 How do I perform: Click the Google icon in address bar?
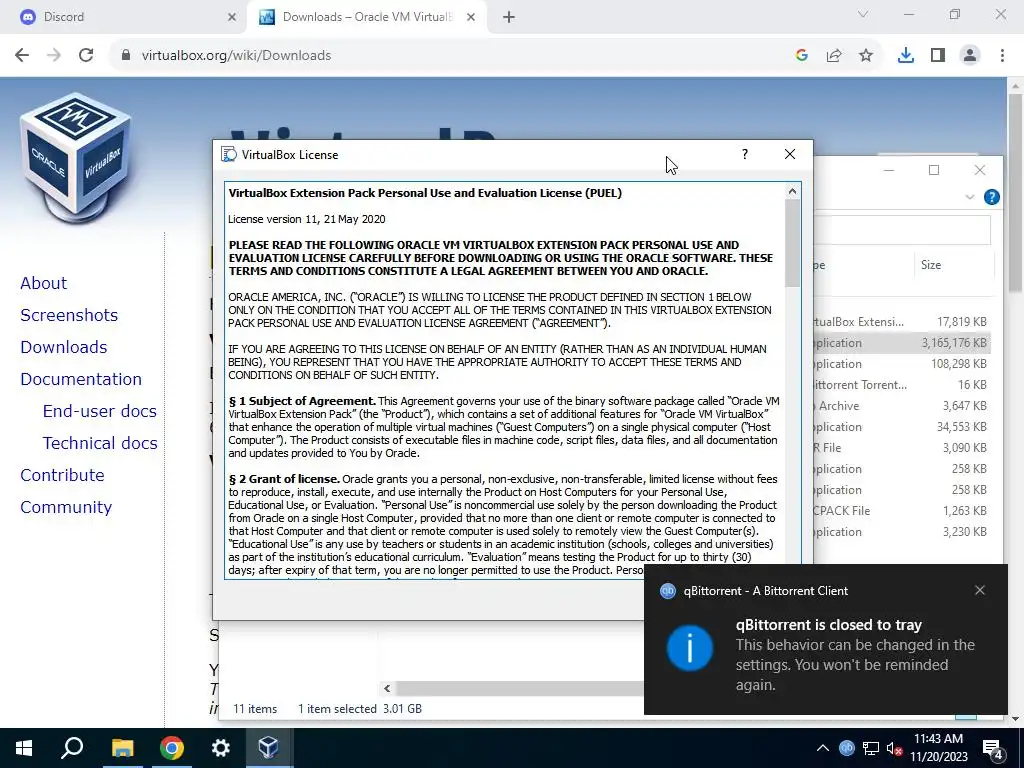point(802,56)
